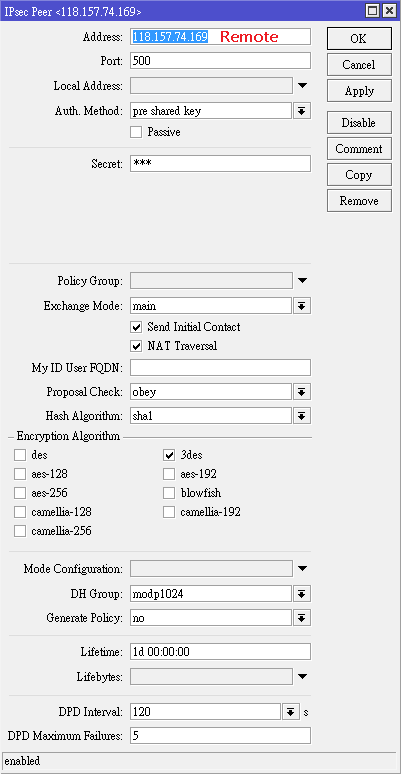401x774 pixels.
Task: Toggle the Passive checkbox
Action: point(136,132)
